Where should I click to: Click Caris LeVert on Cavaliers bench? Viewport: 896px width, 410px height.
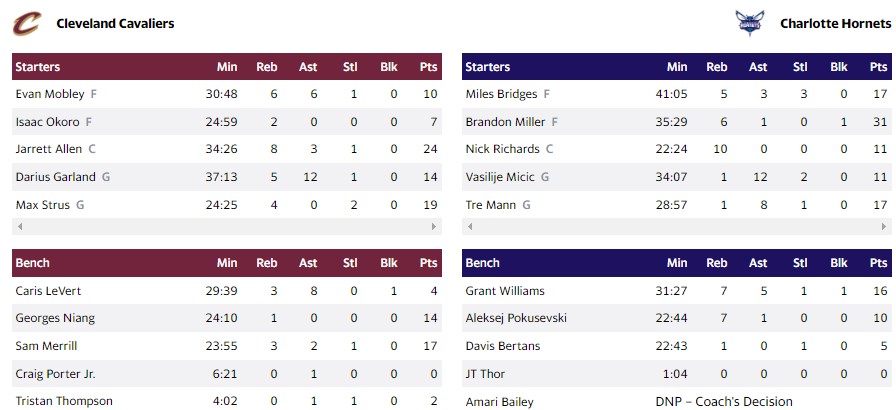coord(49,291)
